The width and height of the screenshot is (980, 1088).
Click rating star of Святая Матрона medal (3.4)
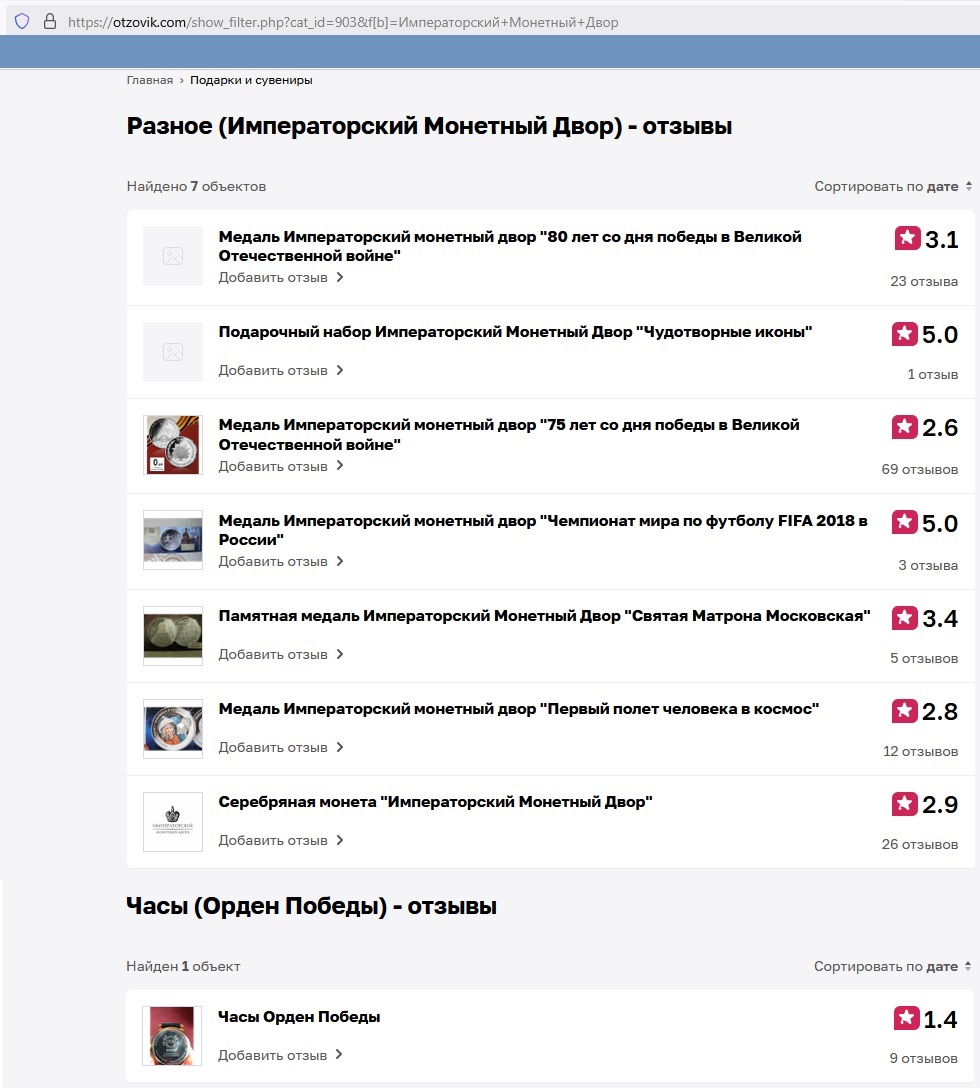pyautogui.click(x=904, y=618)
